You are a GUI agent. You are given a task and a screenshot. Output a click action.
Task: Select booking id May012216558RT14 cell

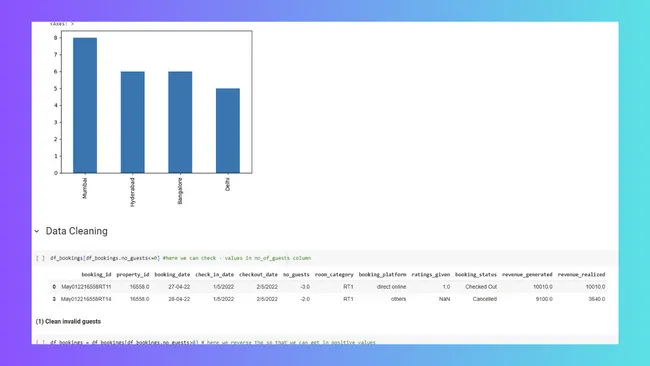(x=86, y=299)
